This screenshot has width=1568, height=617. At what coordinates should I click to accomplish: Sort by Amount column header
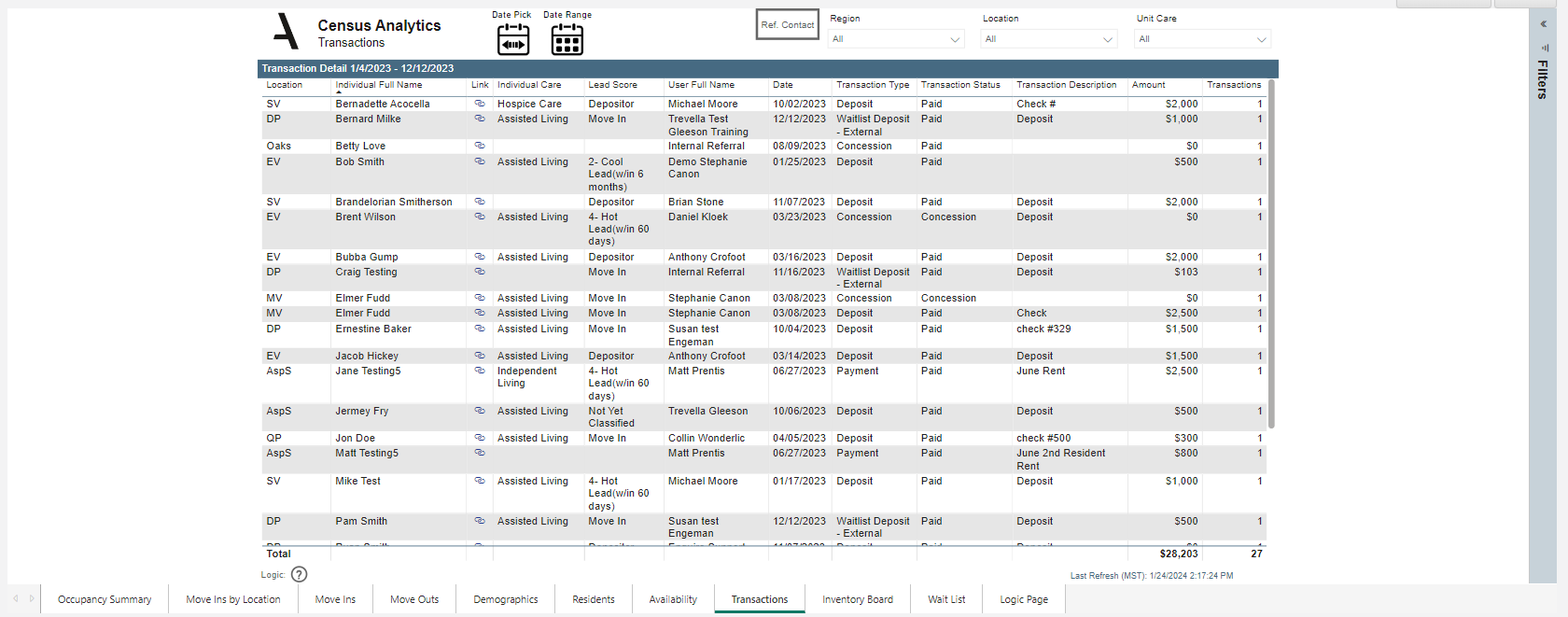[1148, 85]
